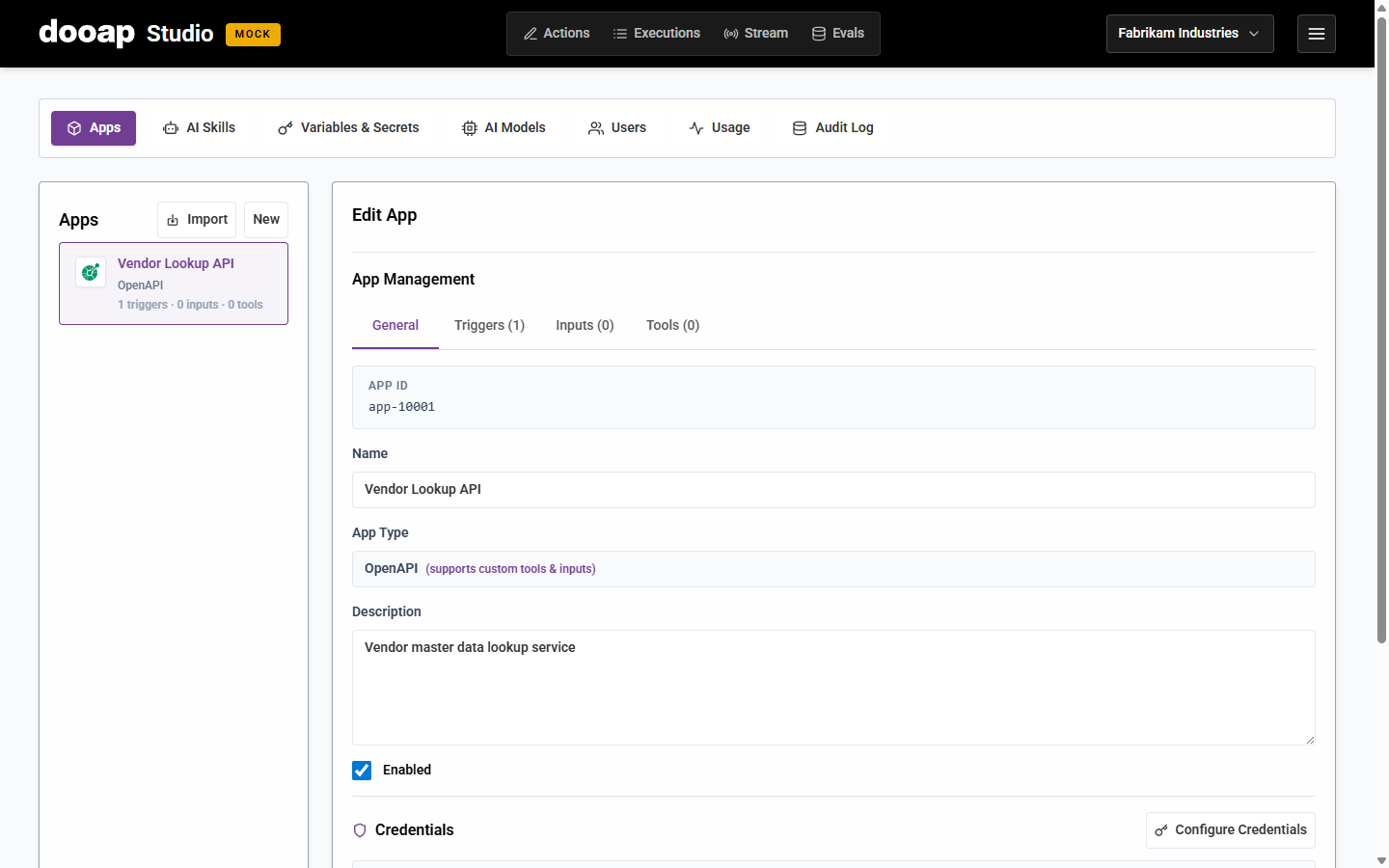
Task: Click the Executions list icon
Action: pos(620,34)
